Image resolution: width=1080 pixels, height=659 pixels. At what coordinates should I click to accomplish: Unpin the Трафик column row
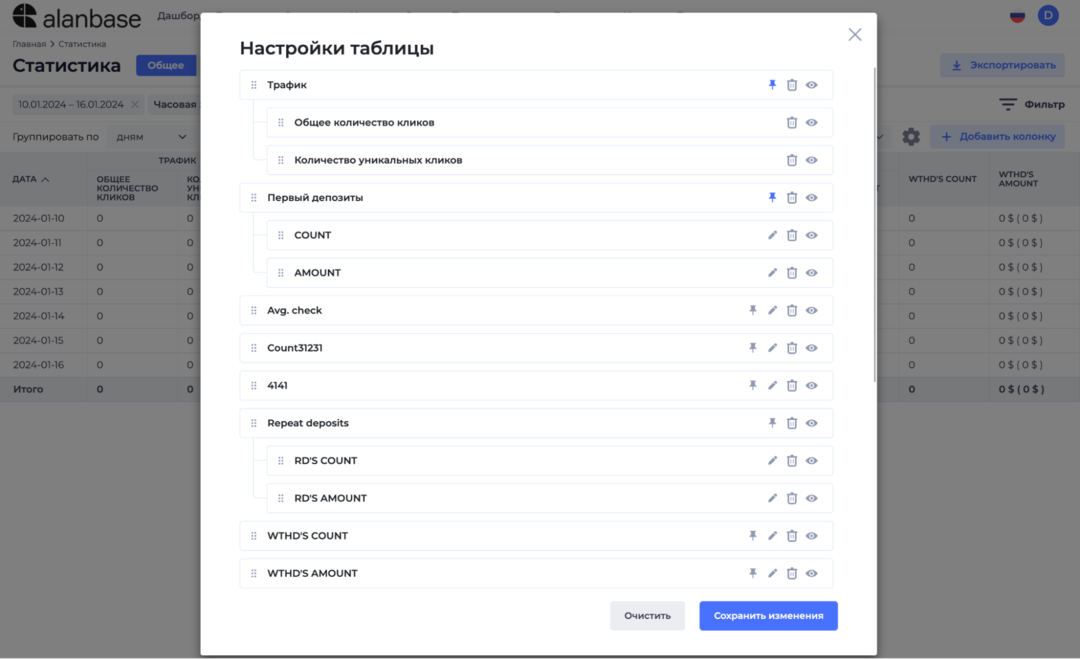772,85
